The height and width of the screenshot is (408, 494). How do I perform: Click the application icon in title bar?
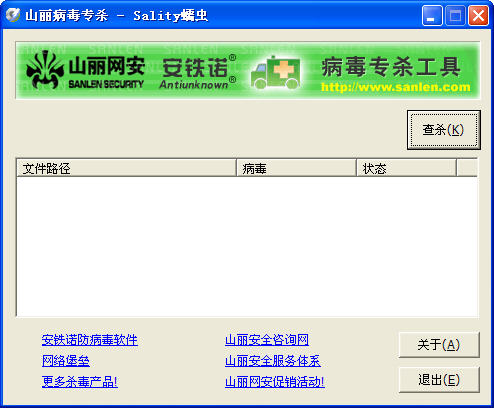point(13,15)
